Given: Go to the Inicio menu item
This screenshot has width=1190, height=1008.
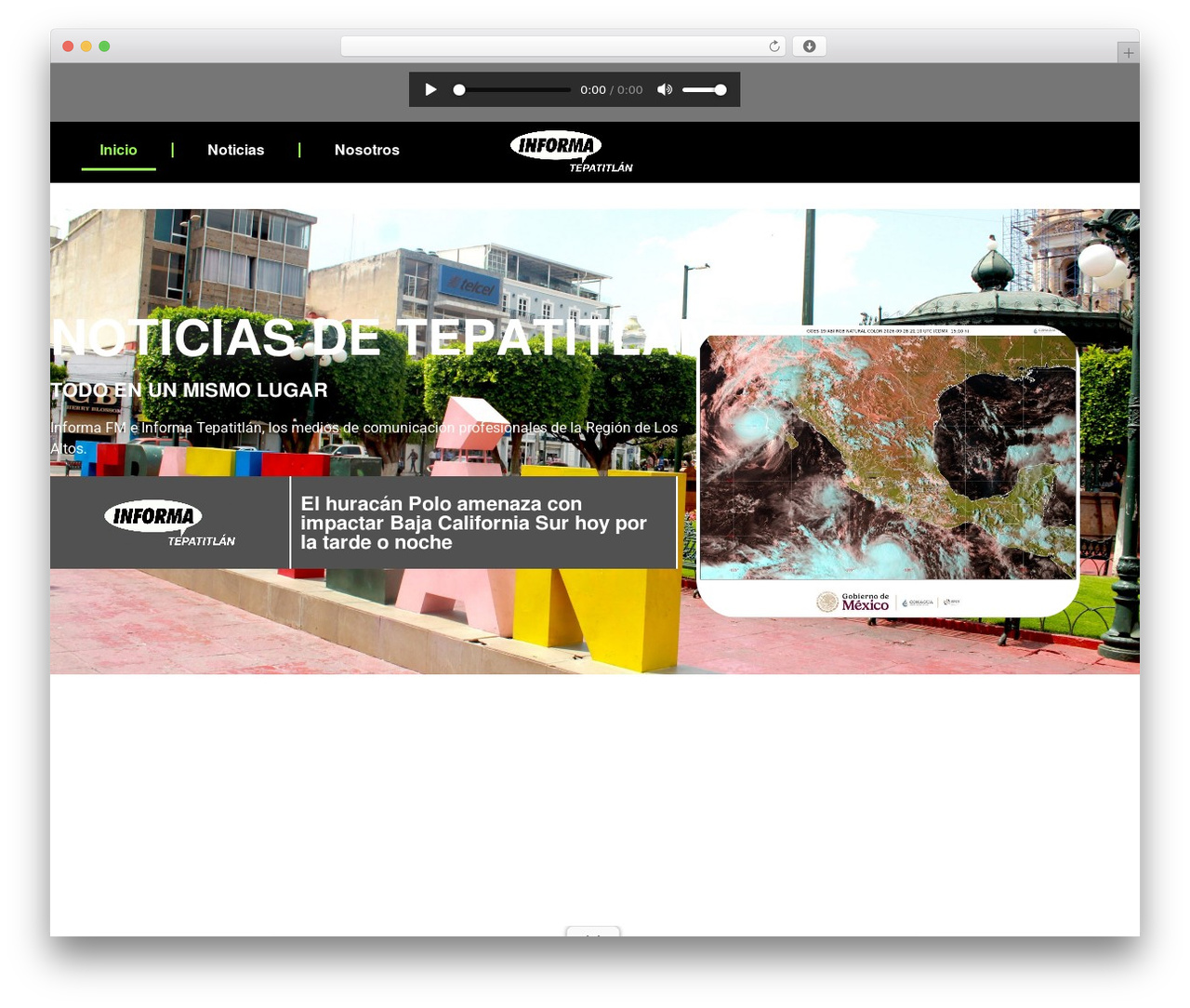Looking at the screenshot, I should pyautogui.click(x=118, y=150).
